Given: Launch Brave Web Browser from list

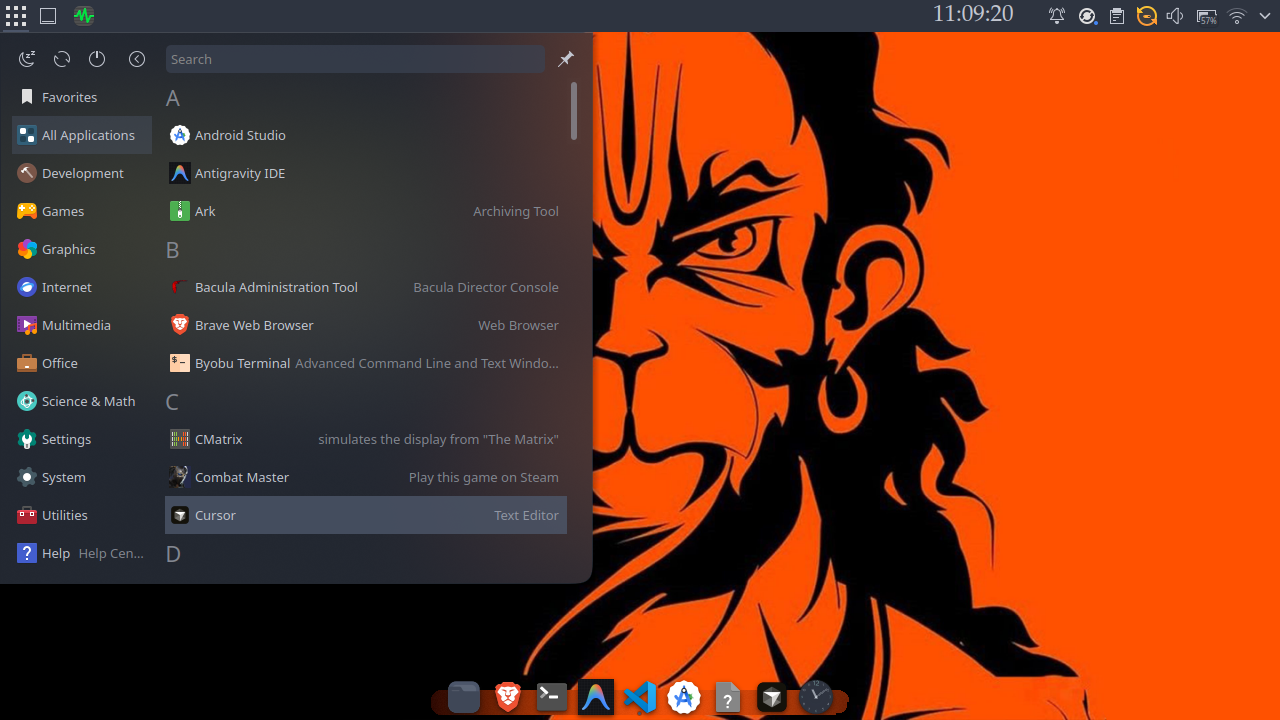Looking at the screenshot, I should (x=366, y=325).
